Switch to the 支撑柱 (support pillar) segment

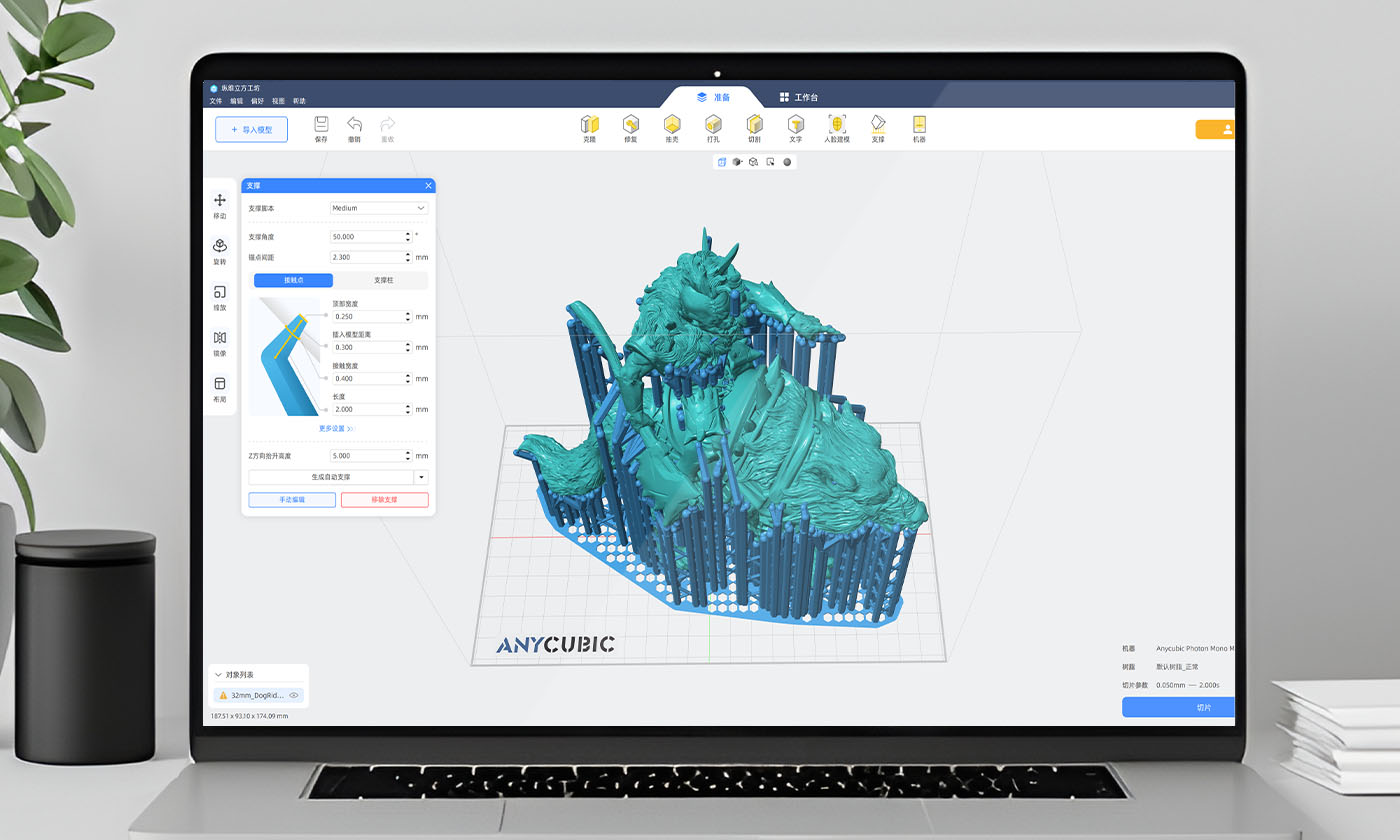385,280
